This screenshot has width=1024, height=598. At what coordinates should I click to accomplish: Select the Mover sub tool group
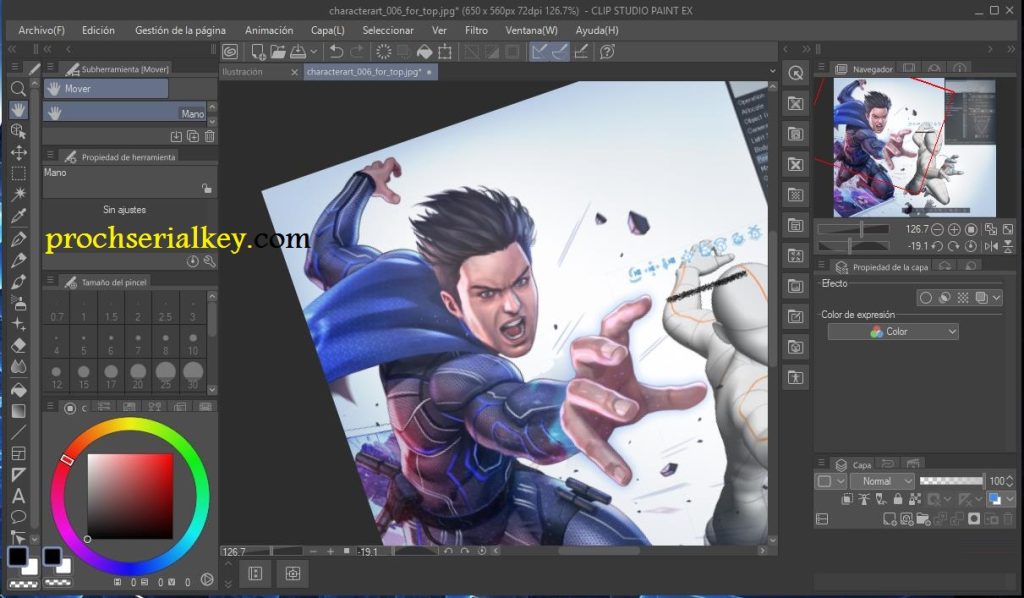[106, 88]
